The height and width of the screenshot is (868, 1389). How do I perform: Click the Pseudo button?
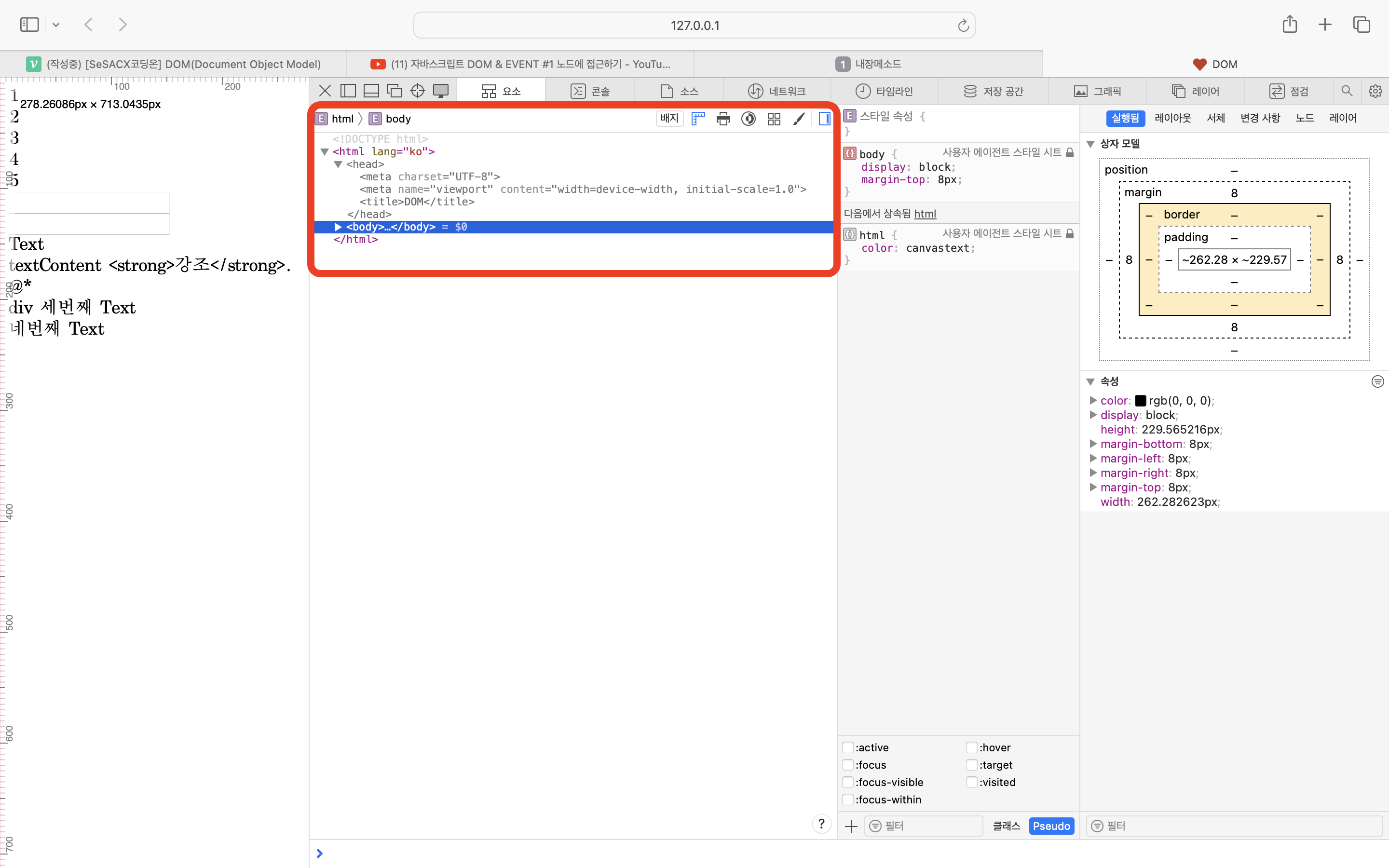(1051, 826)
